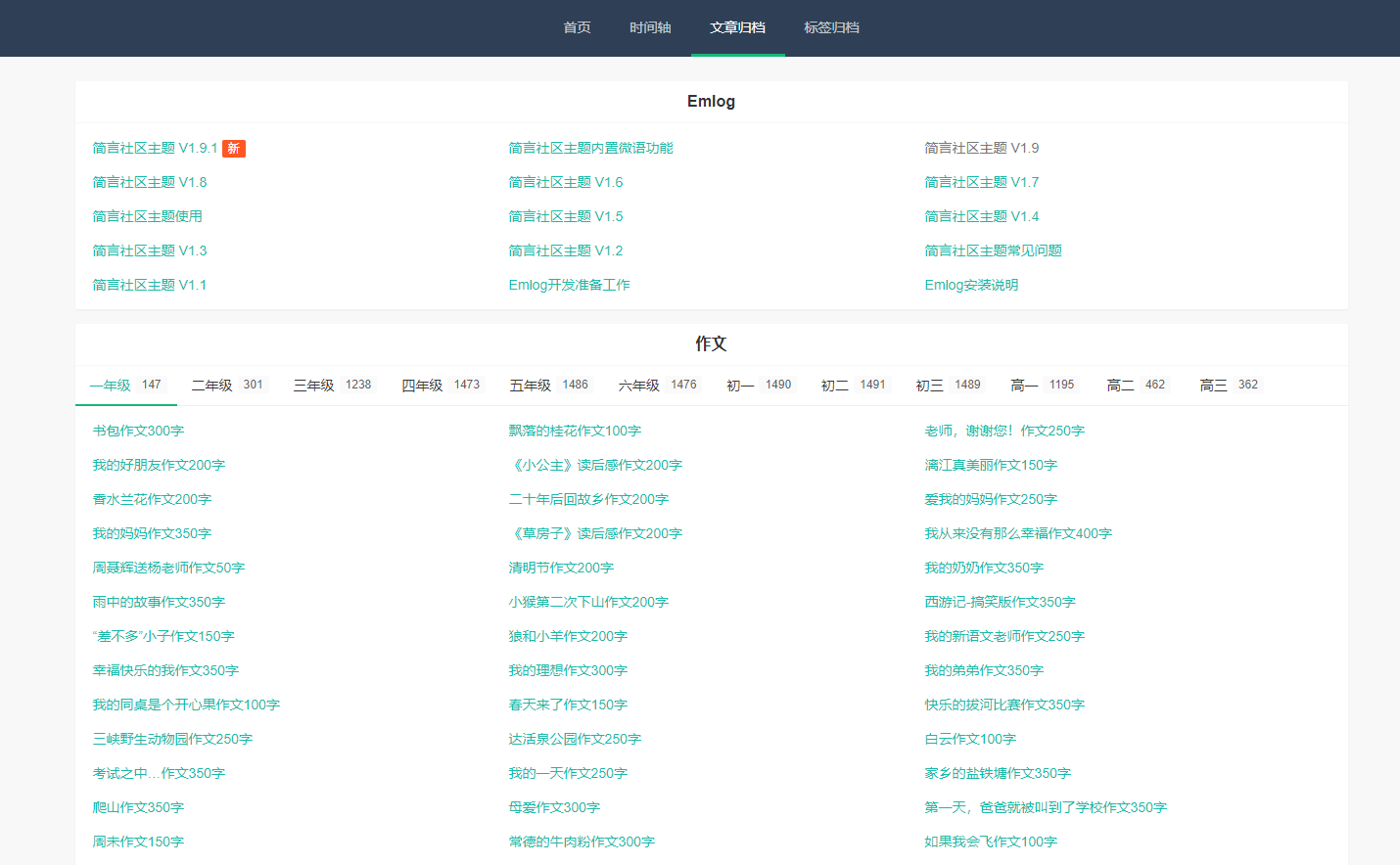This screenshot has height=865, width=1400.
Task: Open the 初二 tab
Action: tap(854, 385)
